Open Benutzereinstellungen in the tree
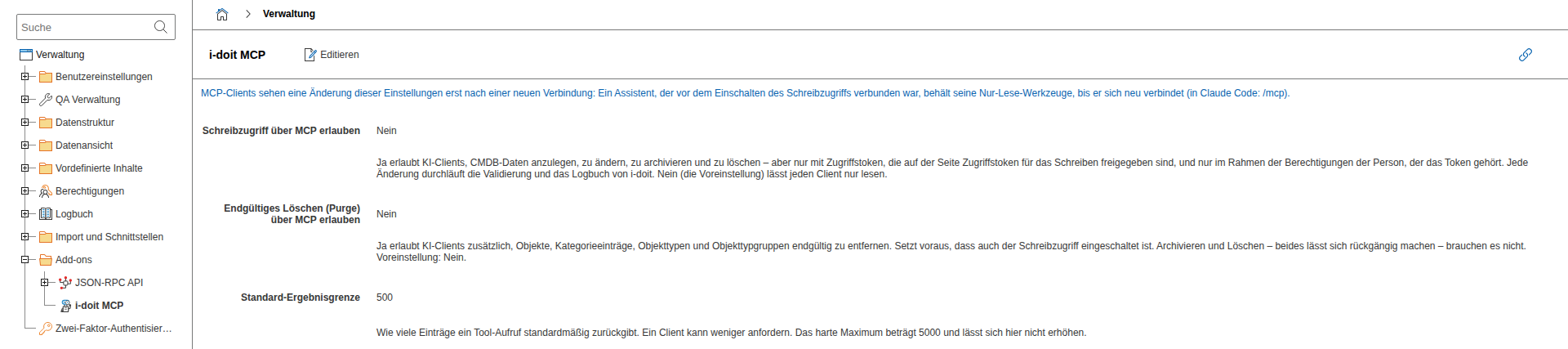Screen dimensions: 1568x349 104,77
